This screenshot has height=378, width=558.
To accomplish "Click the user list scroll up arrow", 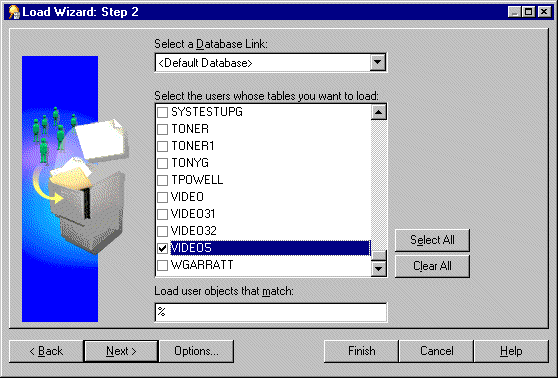I will pyautogui.click(x=379, y=112).
